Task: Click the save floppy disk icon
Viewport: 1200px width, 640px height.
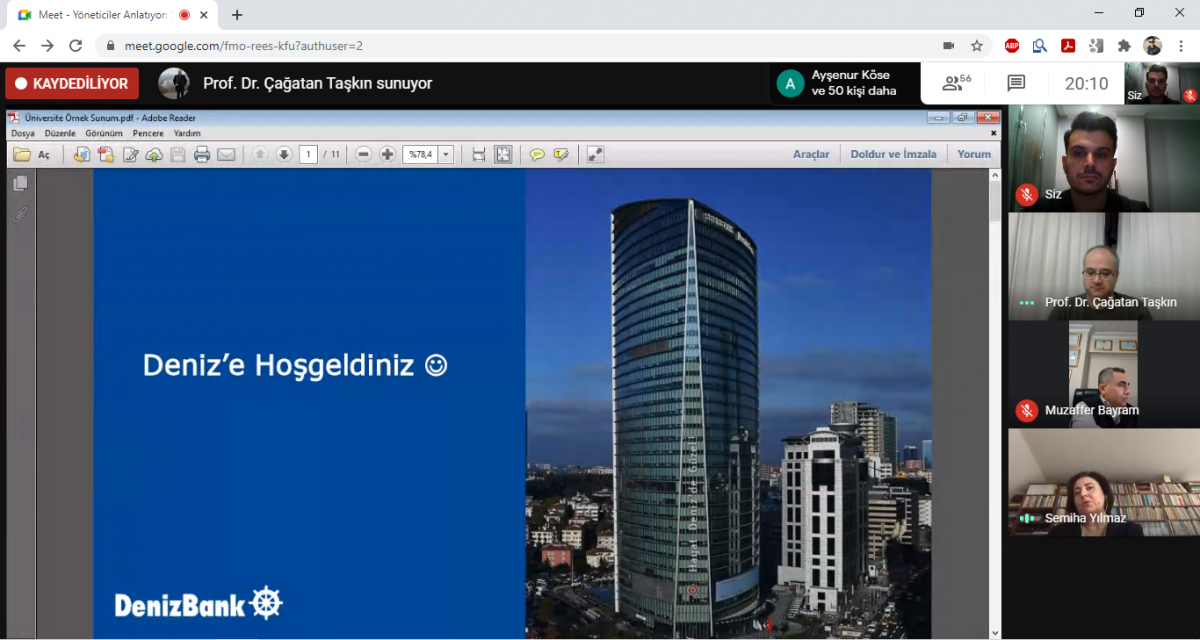Action: (178, 154)
